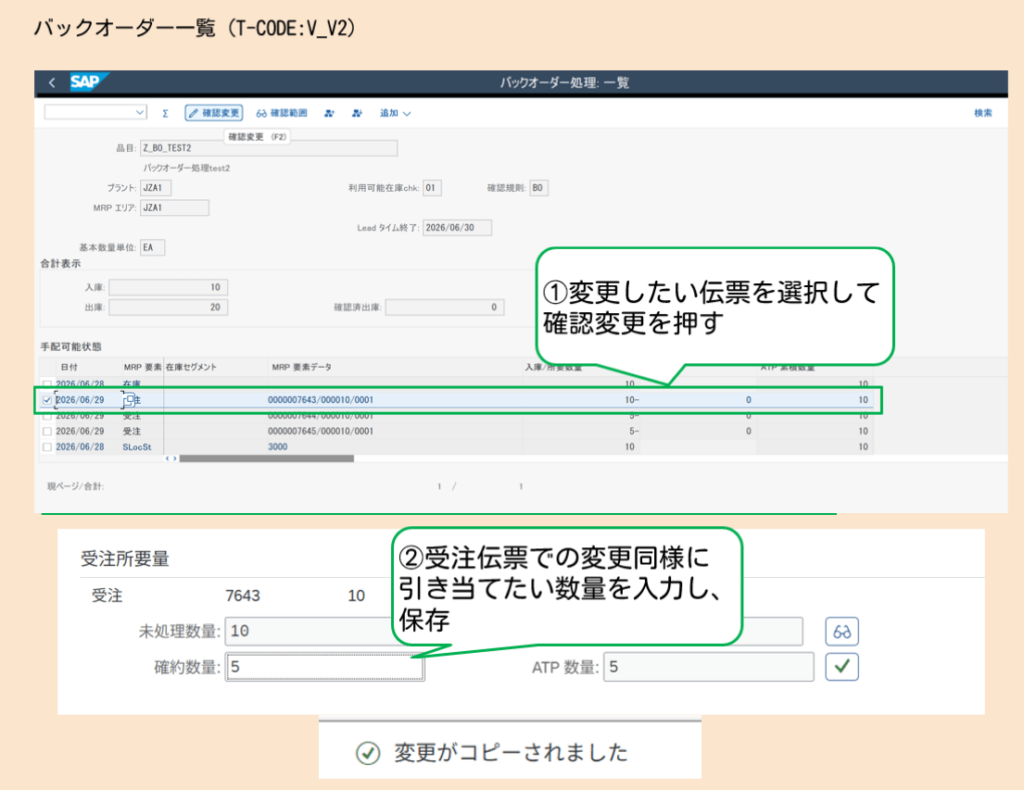The image size is (1024, 790).
Task: Click the 品目 field containing Z_BO_TEST2
Action: tap(268, 148)
